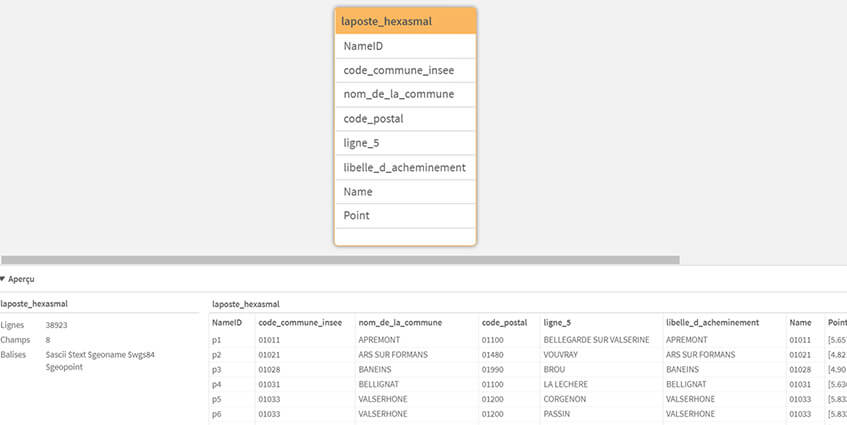The height and width of the screenshot is (425, 847).
Task: Click libelle_d_acheminement column header in preview
Action: [712, 322]
